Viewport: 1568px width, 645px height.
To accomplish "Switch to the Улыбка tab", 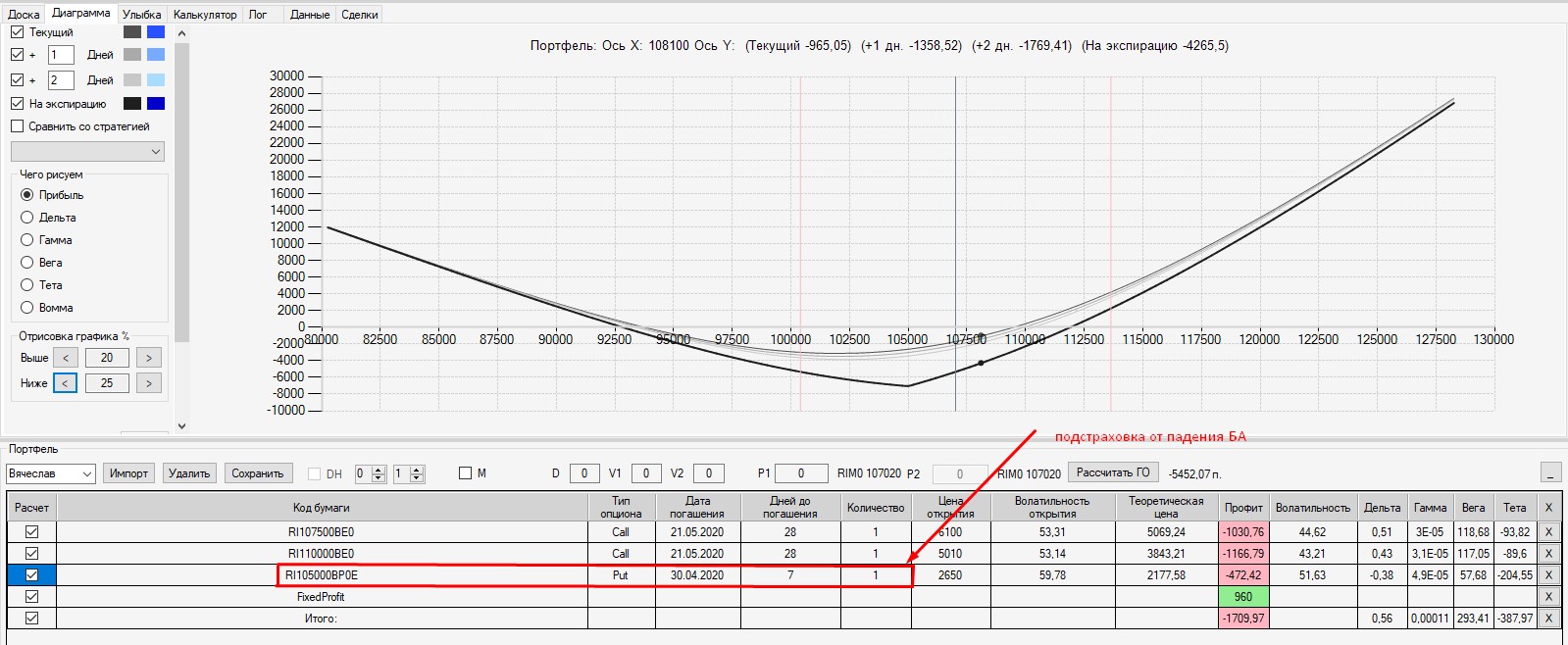I will (x=142, y=15).
